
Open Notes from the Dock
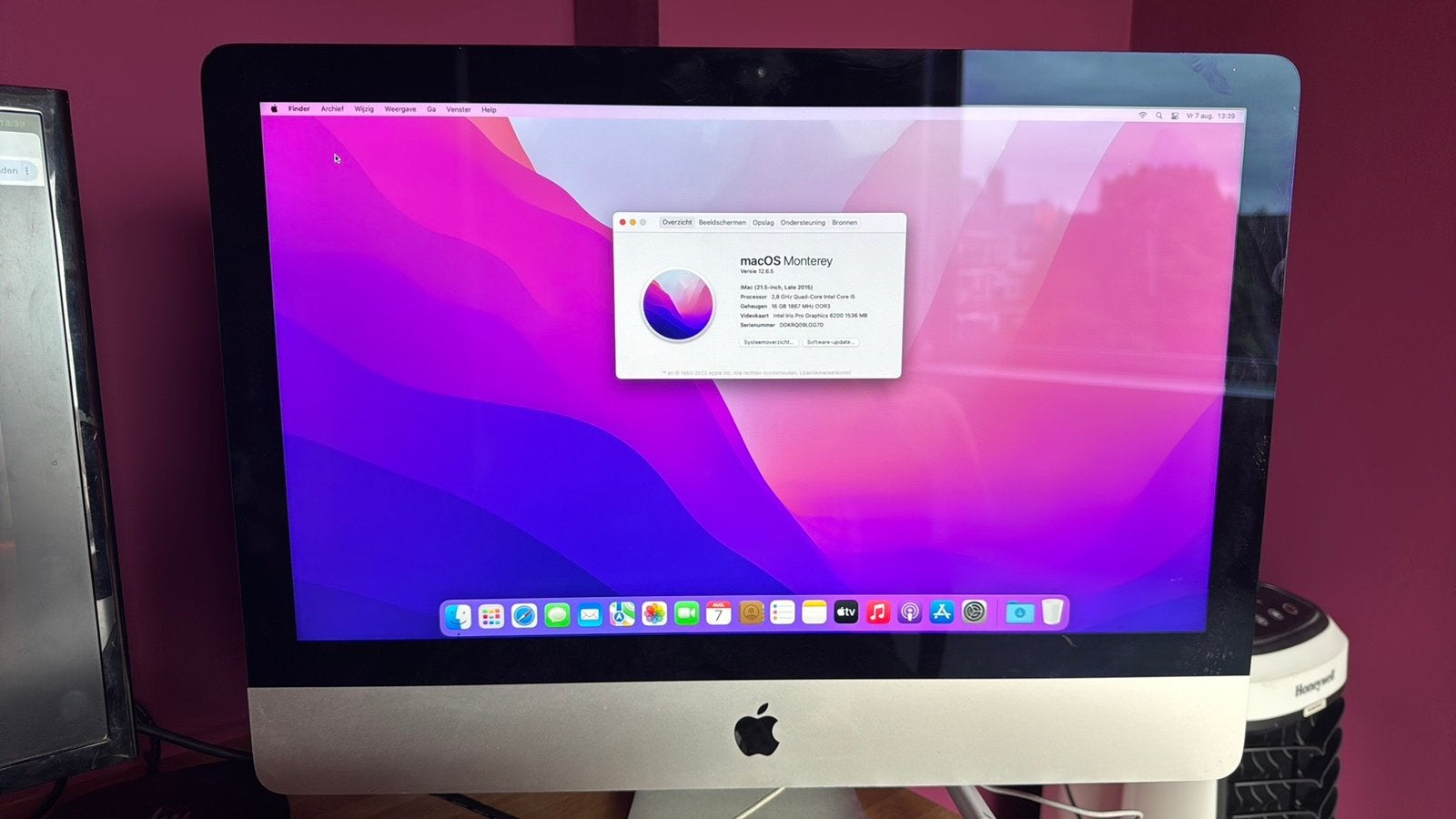(814, 612)
